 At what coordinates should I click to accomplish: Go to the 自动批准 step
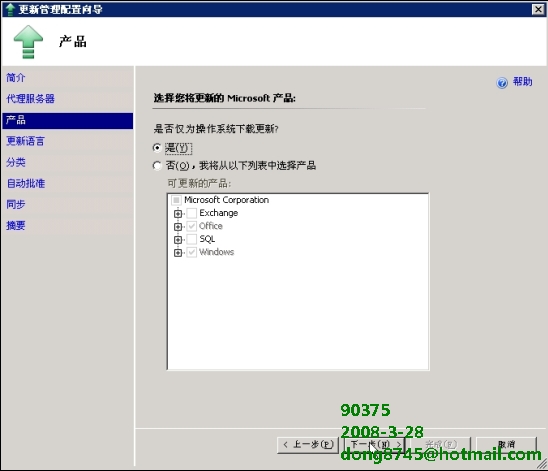coord(26,183)
